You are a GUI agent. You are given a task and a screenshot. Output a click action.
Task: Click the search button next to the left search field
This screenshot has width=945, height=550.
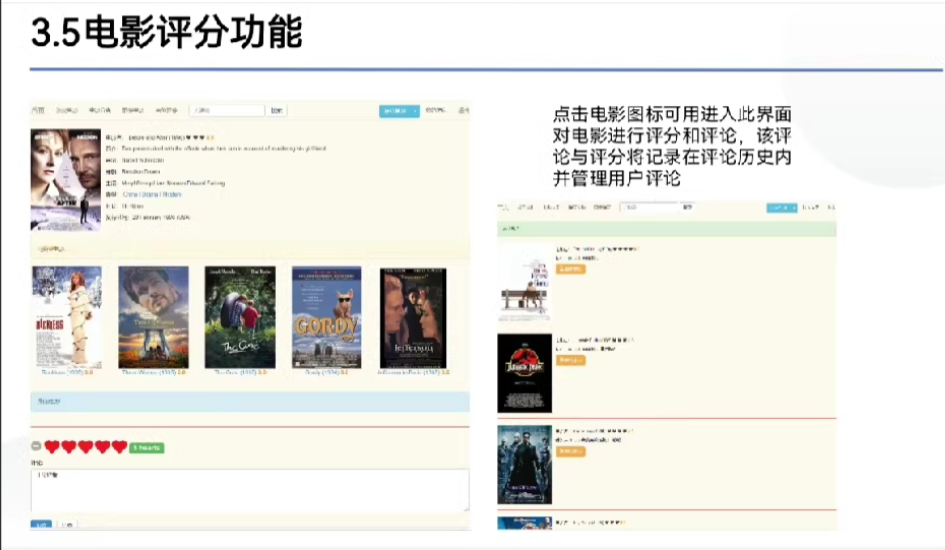277,110
